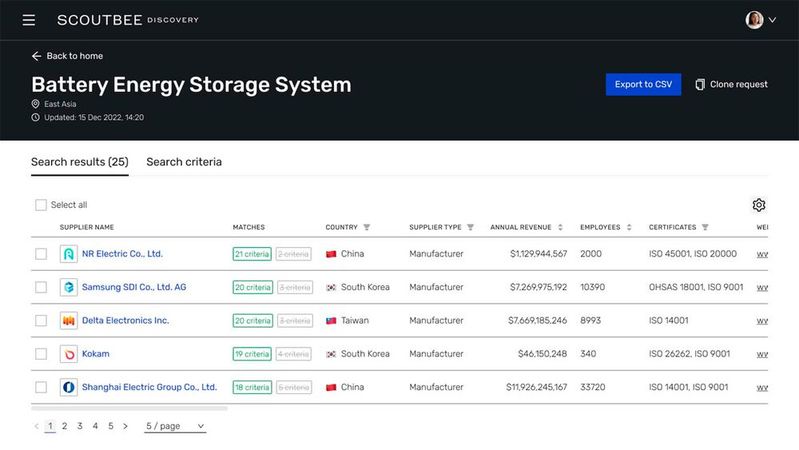This screenshot has width=799, height=450.
Task: Go to results page 3
Action: [x=79, y=426]
